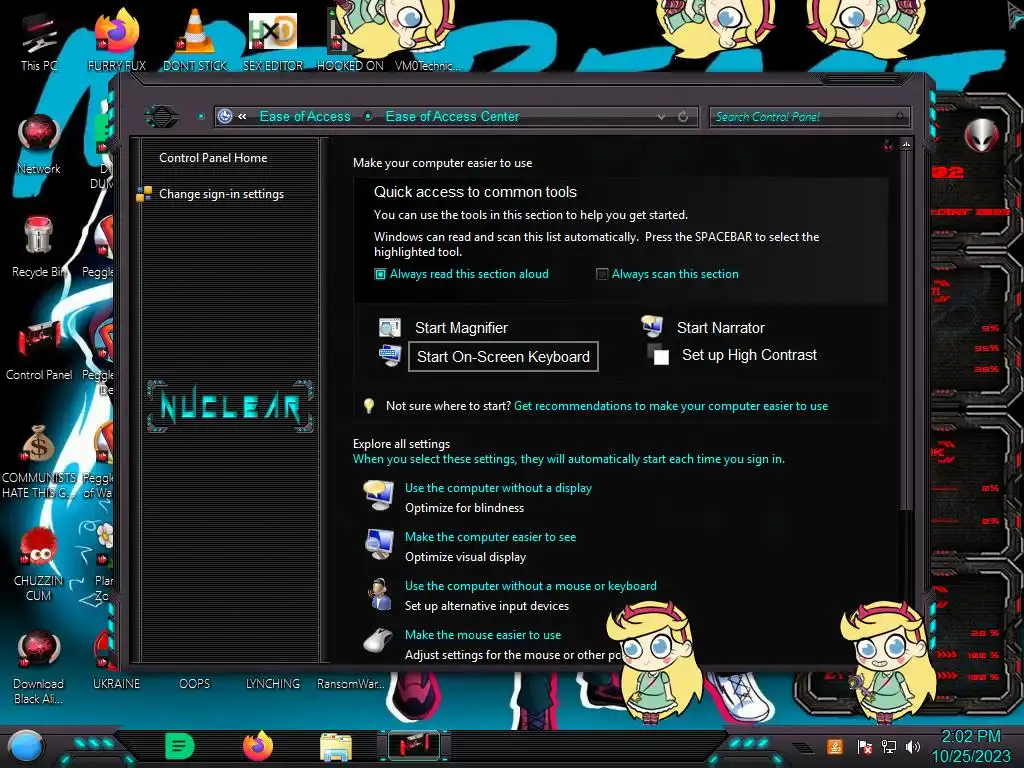Click the volume speaker icon in tray
This screenshot has width=1024, height=768.
913,746
